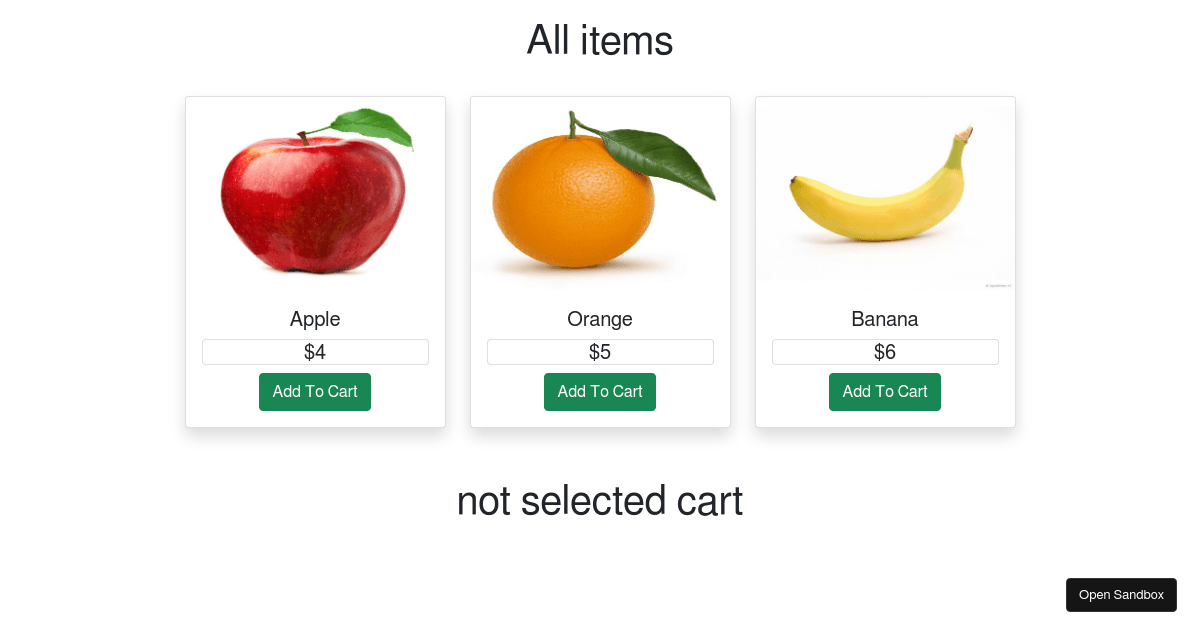
Task: Select the Apple product card
Action: pos(315,262)
